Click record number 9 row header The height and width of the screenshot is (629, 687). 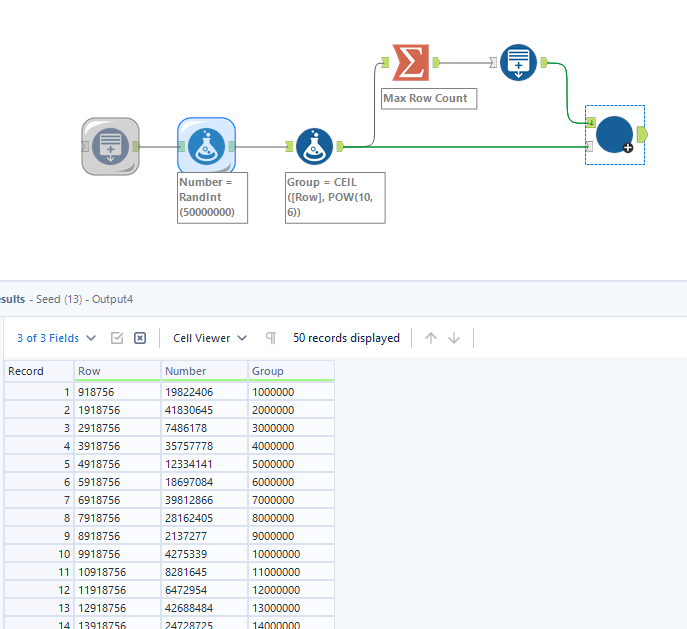(x=39, y=536)
